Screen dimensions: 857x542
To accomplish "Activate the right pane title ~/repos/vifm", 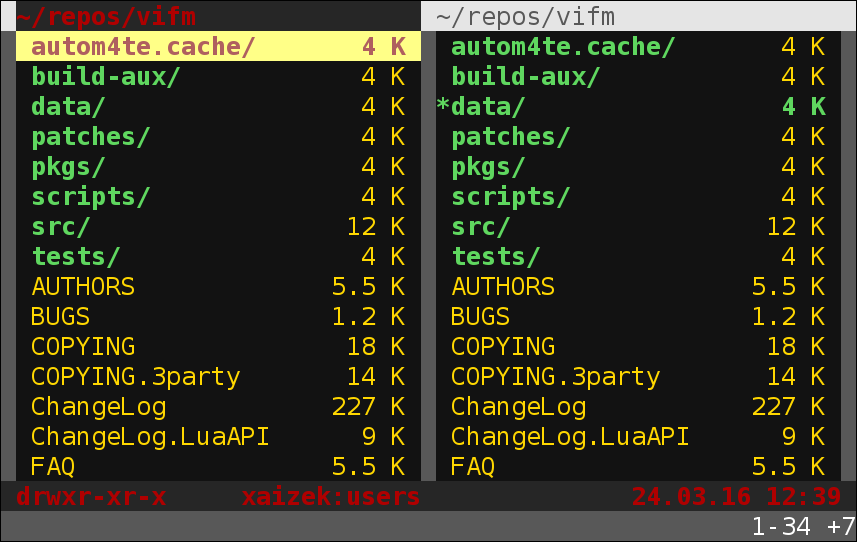I will (526, 16).
